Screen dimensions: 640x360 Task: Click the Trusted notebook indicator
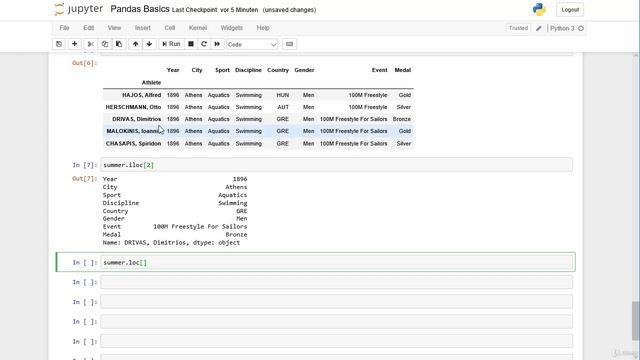(x=518, y=28)
